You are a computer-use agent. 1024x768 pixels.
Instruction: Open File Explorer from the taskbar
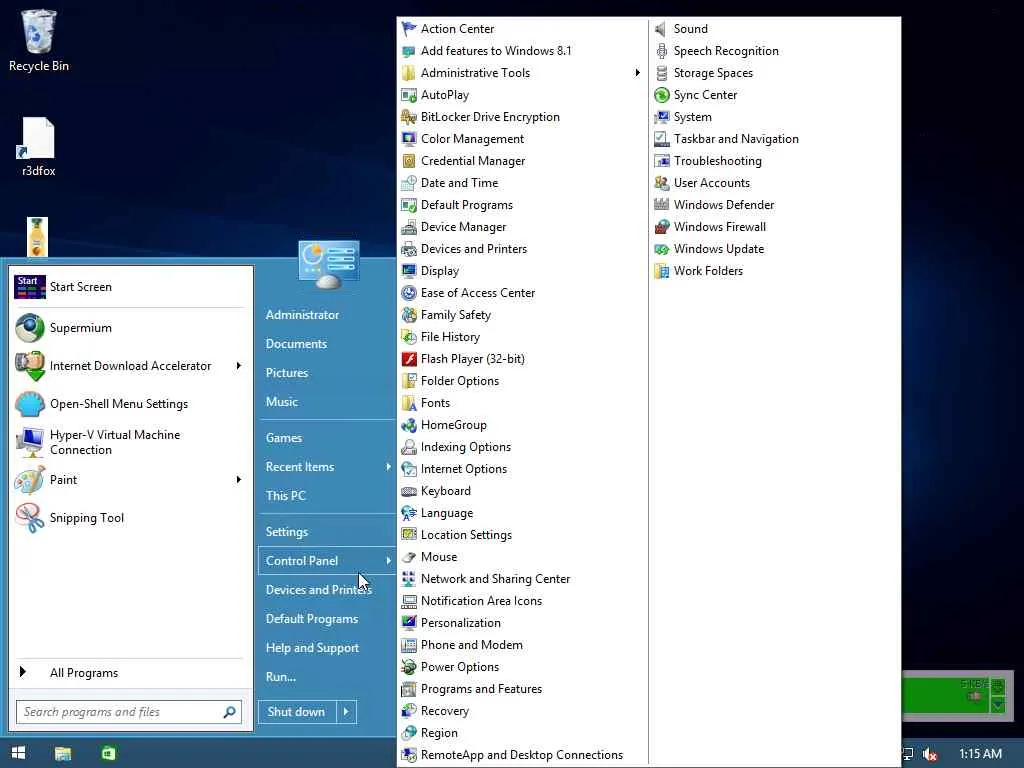63,754
